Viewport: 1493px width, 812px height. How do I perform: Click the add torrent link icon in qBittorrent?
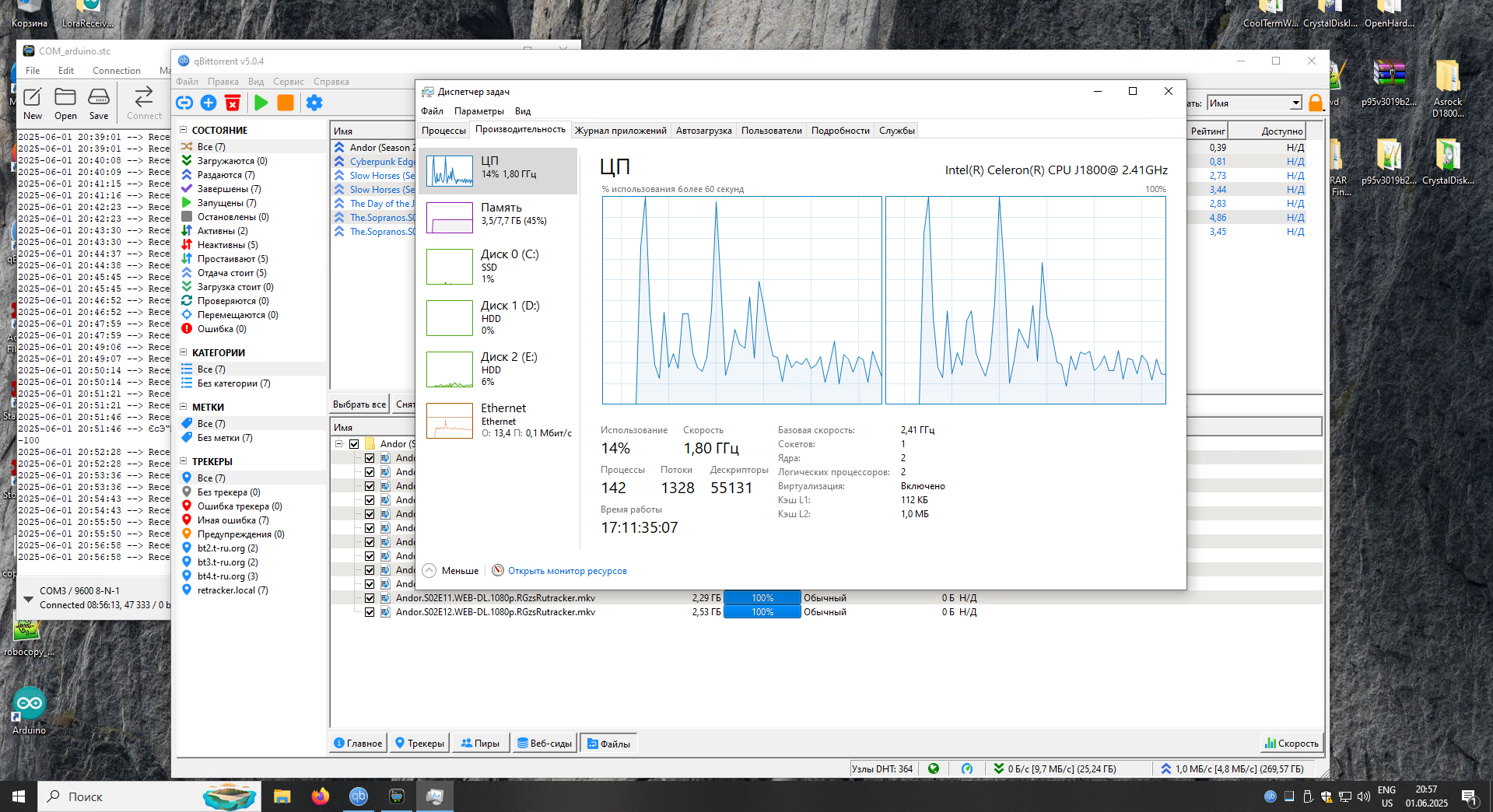[x=184, y=103]
